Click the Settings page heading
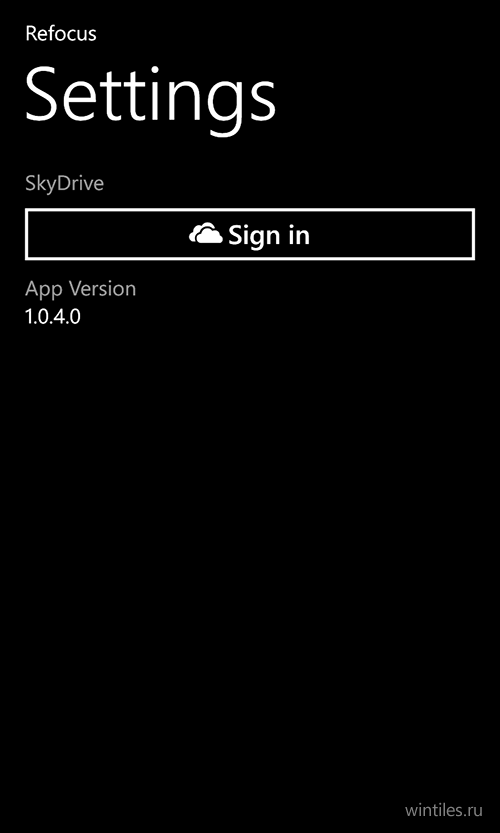This screenshot has height=833, width=500. tap(150, 95)
